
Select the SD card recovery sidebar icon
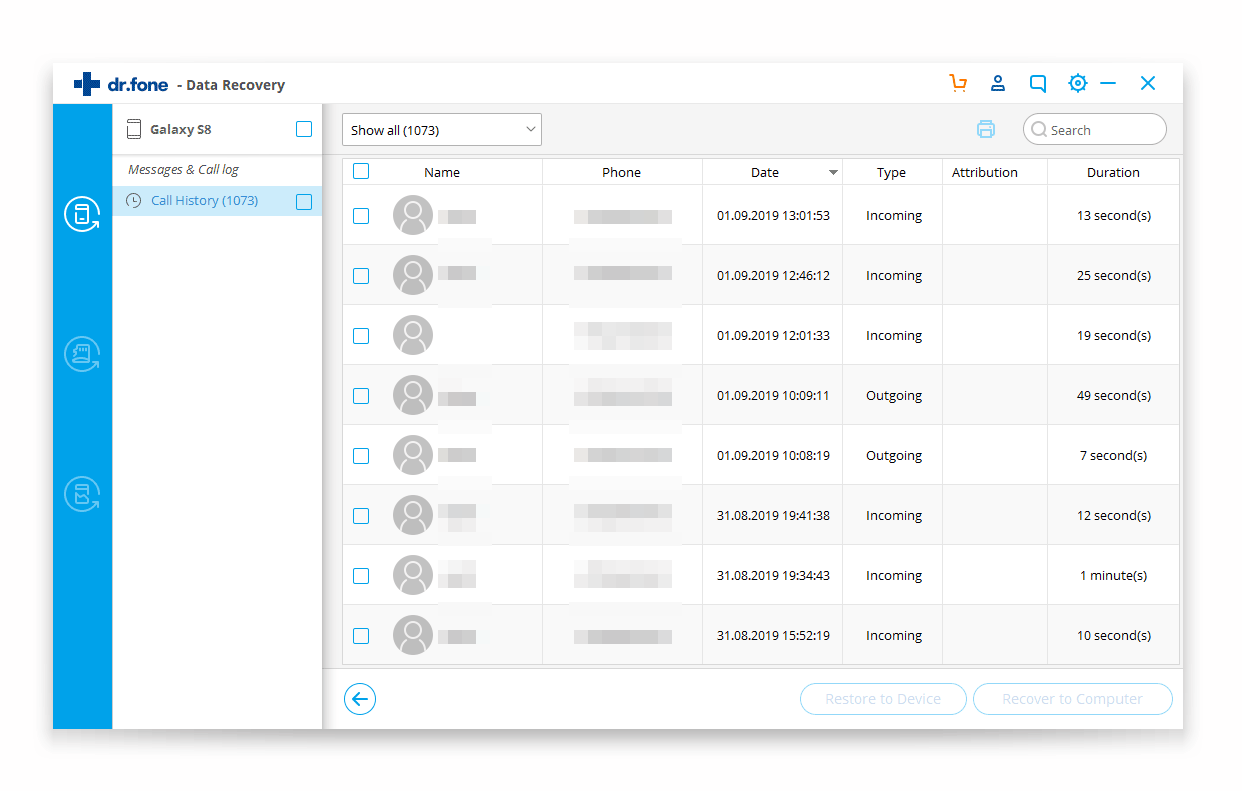pos(82,354)
